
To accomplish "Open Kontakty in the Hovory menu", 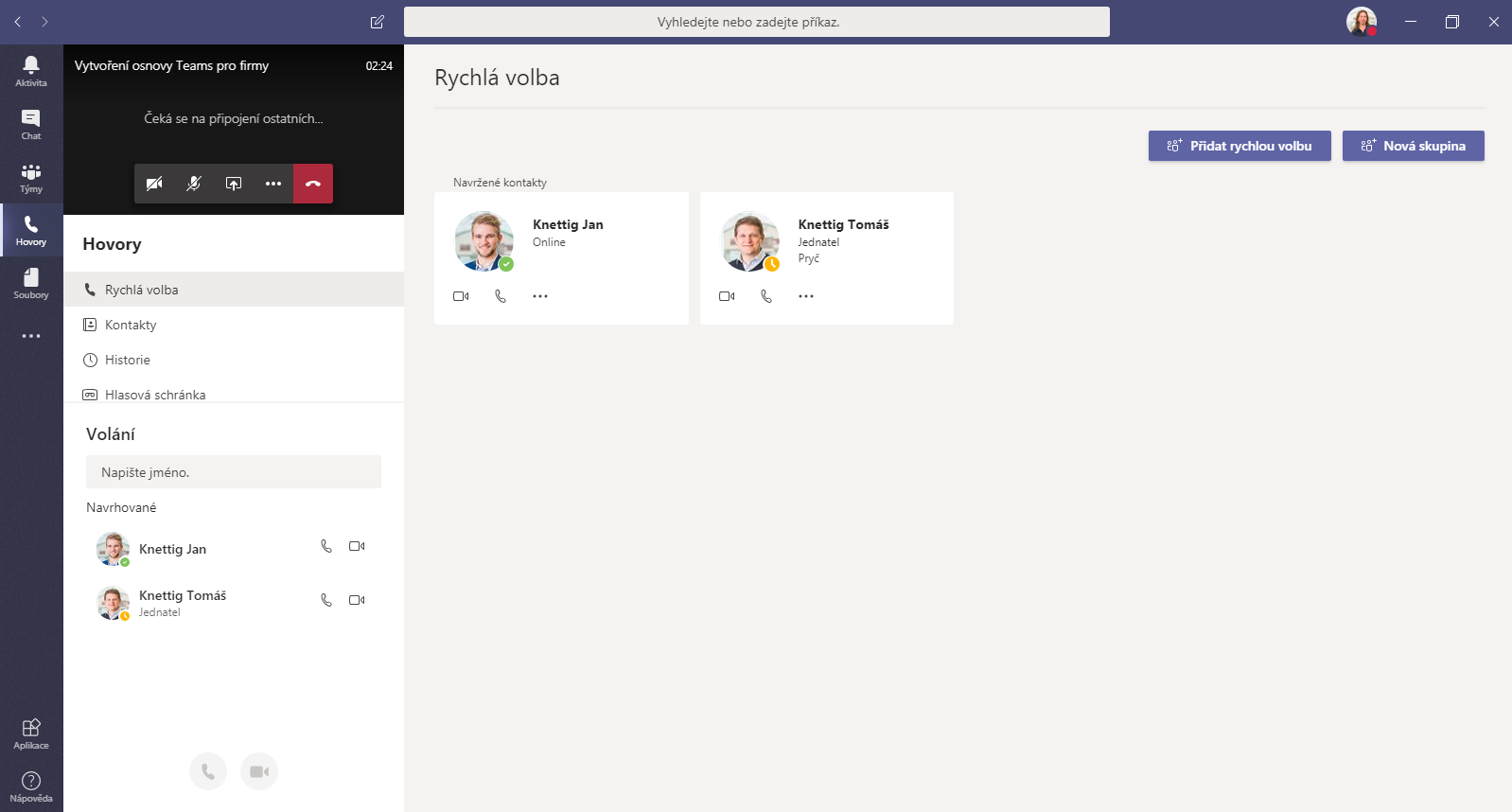I will pos(234,325).
